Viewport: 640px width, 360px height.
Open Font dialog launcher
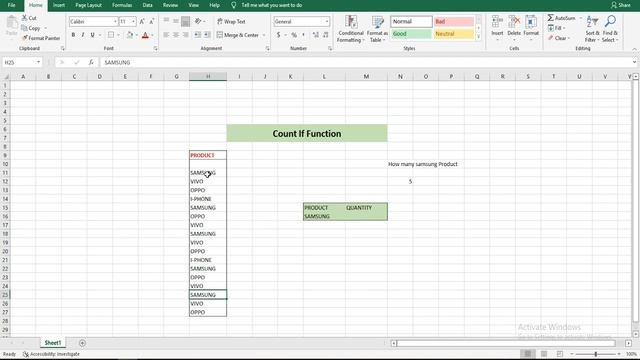(156, 49)
